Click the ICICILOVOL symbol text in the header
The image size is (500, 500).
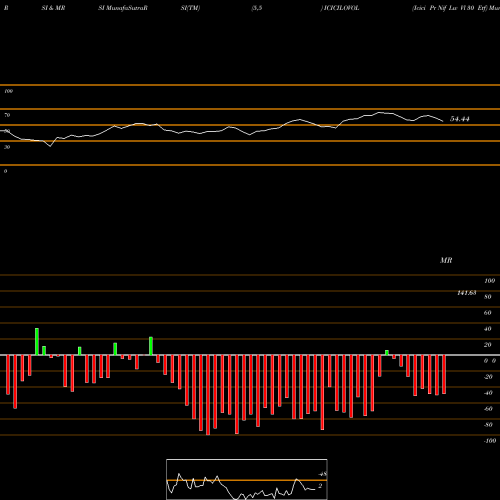click(341, 8)
